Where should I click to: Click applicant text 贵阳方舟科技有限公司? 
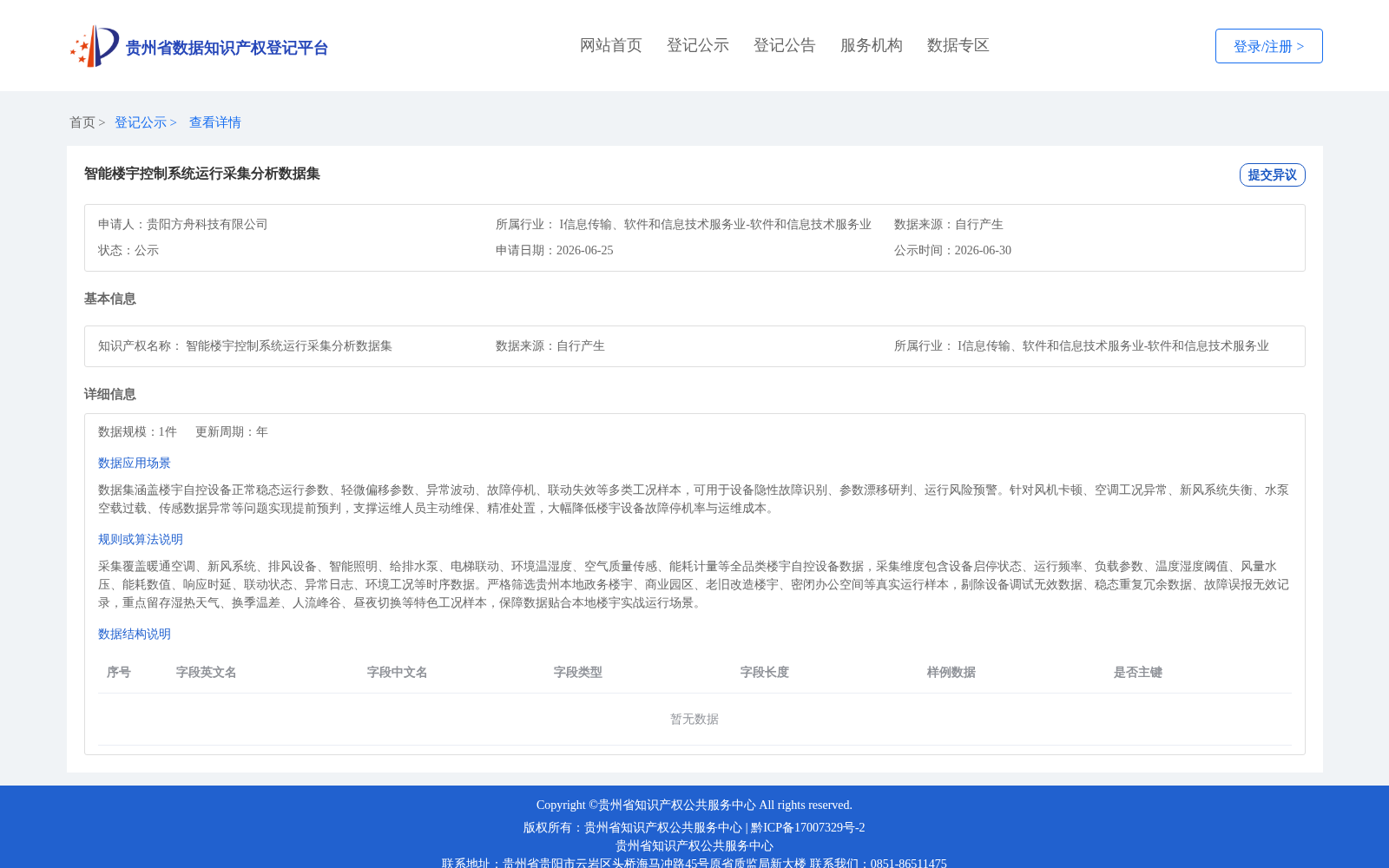[x=207, y=224]
